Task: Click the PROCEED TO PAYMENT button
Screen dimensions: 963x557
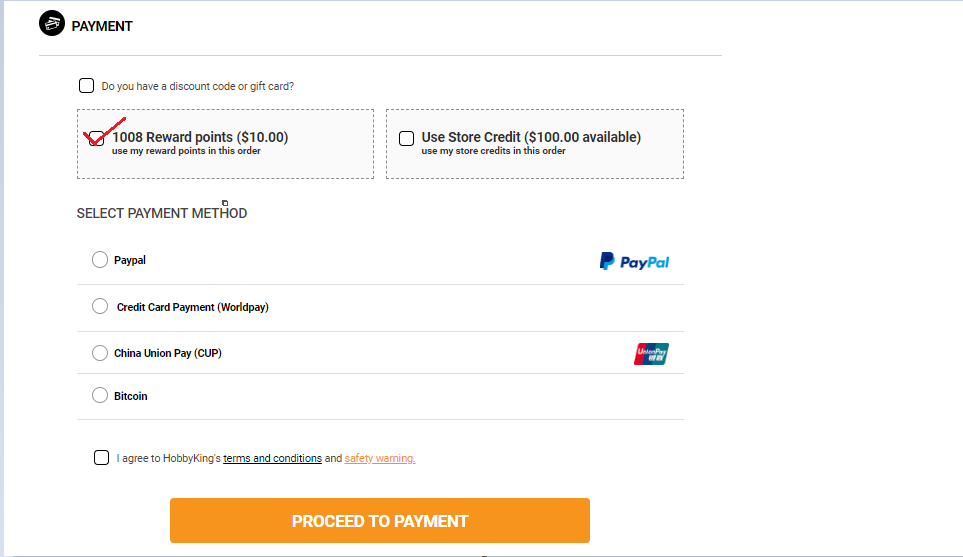Action: click(380, 520)
